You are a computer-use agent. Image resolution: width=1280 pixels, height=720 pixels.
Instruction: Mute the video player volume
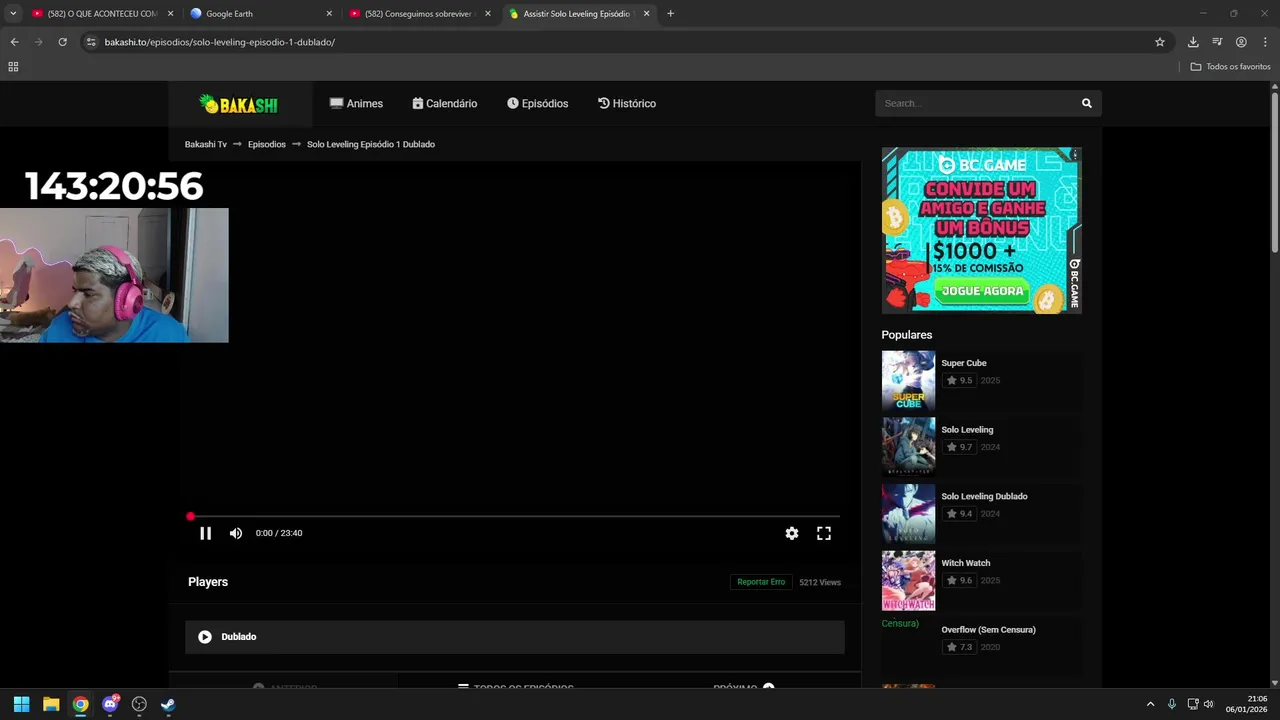(236, 533)
